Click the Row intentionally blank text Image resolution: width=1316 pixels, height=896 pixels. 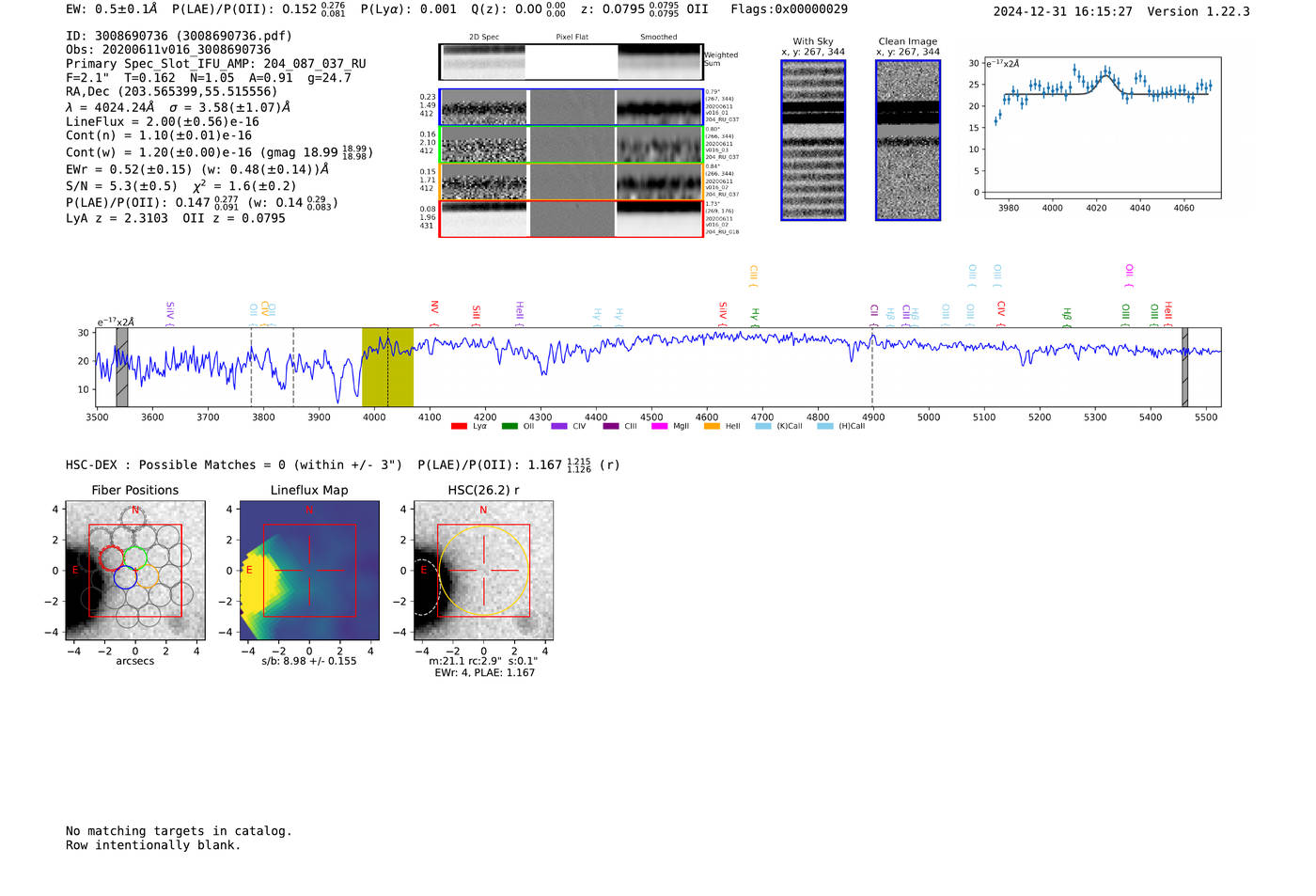[153, 845]
